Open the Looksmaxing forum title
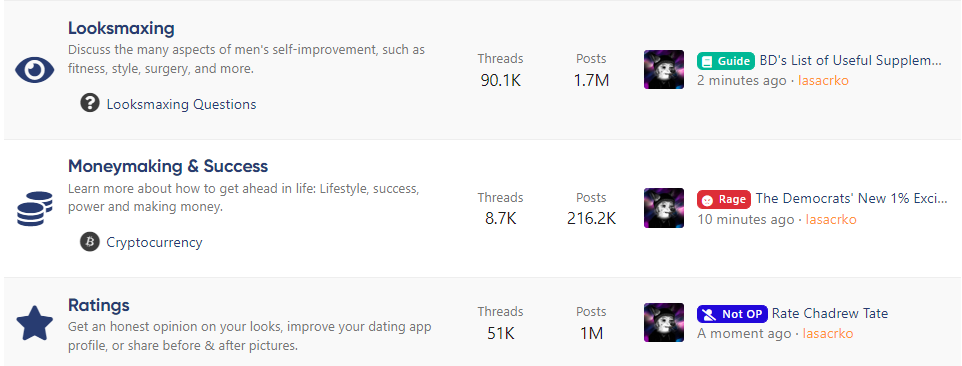Image resolution: width=962 pixels, height=366 pixels. (121, 28)
